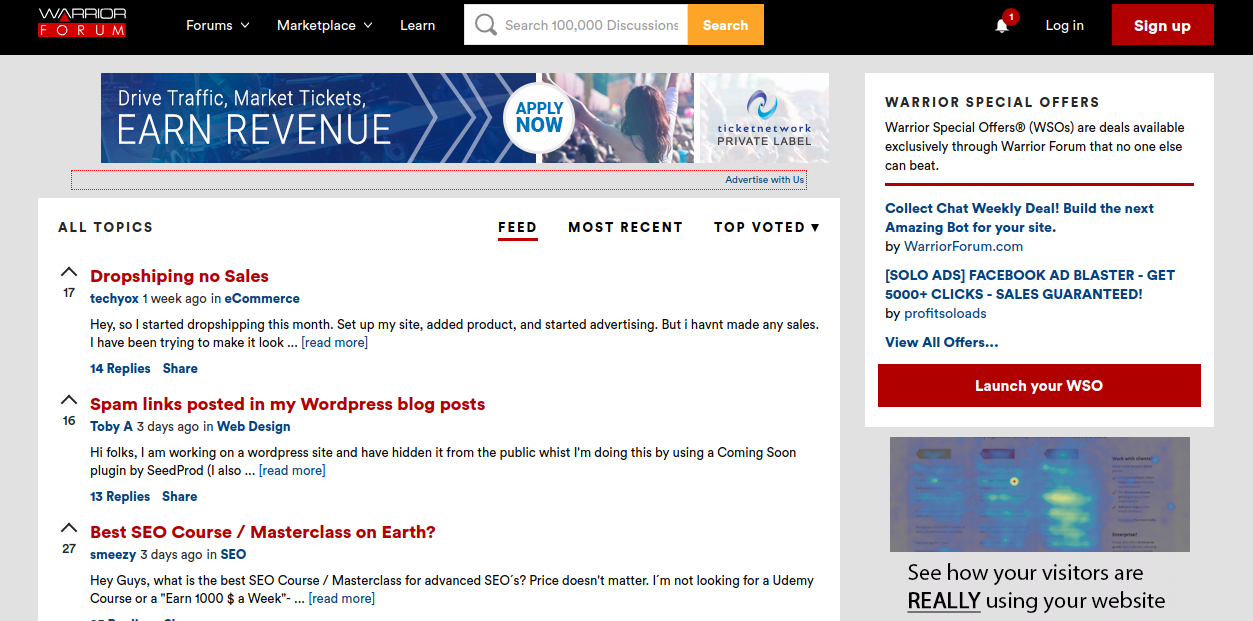Click the Apply Now circle in banner
Image resolution: width=1253 pixels, height=621 pixels.
pos(539,118)
